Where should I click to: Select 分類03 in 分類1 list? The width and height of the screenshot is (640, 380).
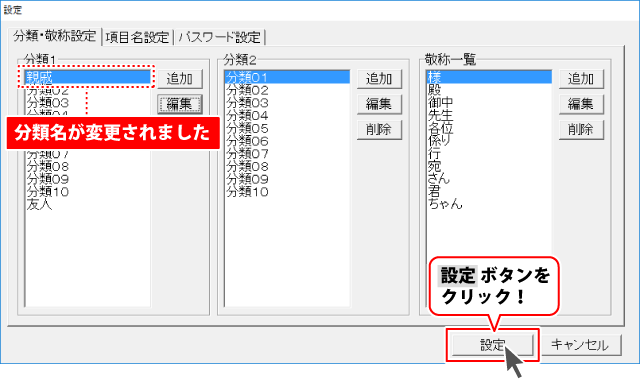point(88,102)
